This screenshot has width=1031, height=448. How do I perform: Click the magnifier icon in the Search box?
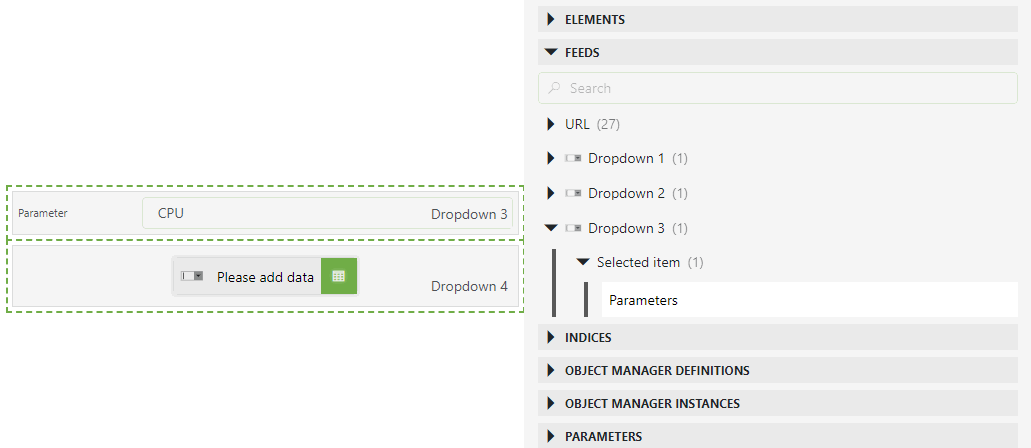(x=555, y=87)
